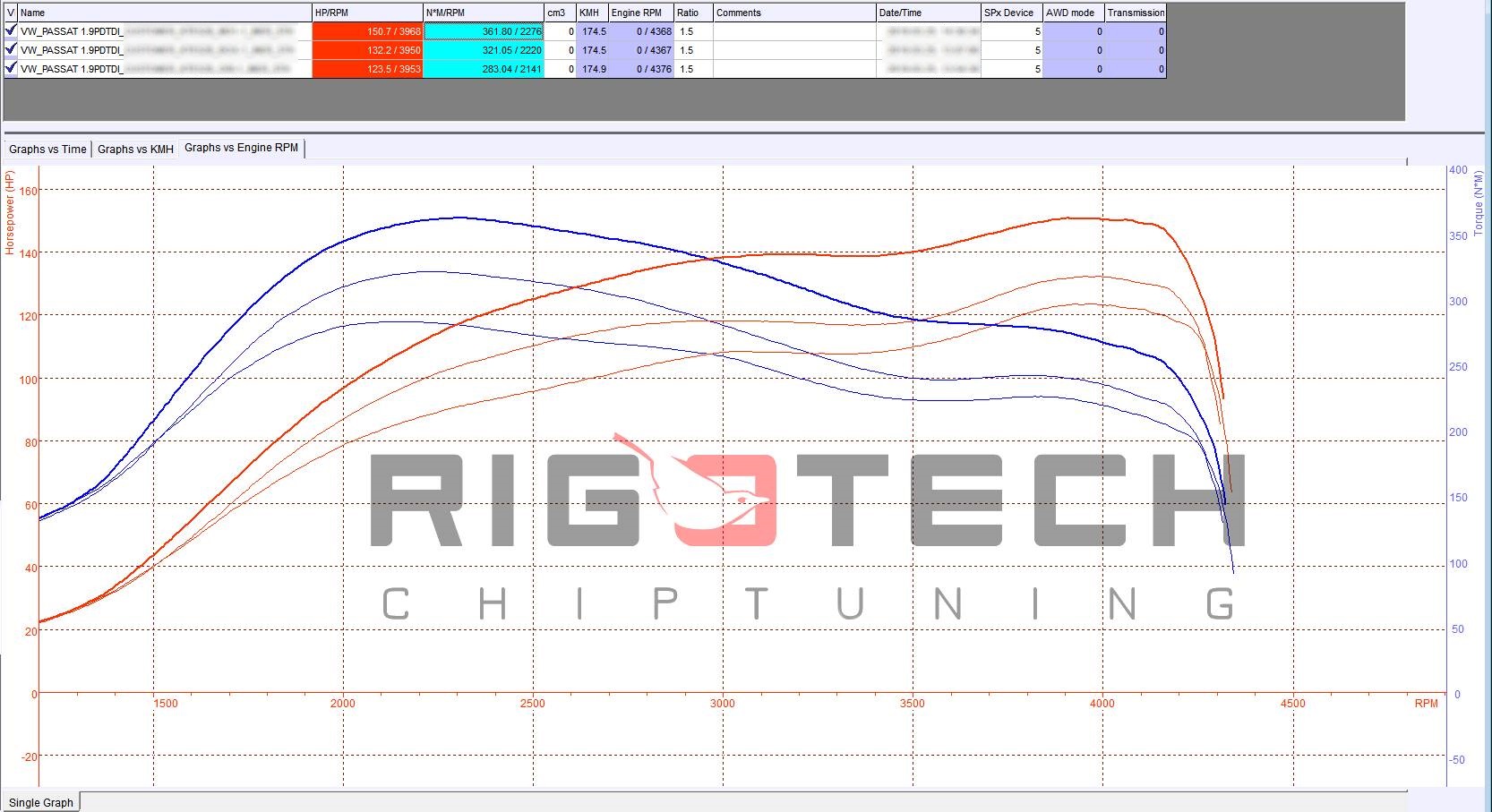Viewport: 1492px width, 812px height.
Task: Click the Engine RPM column header
Action: pyautogui.click(x=641, y=13)
